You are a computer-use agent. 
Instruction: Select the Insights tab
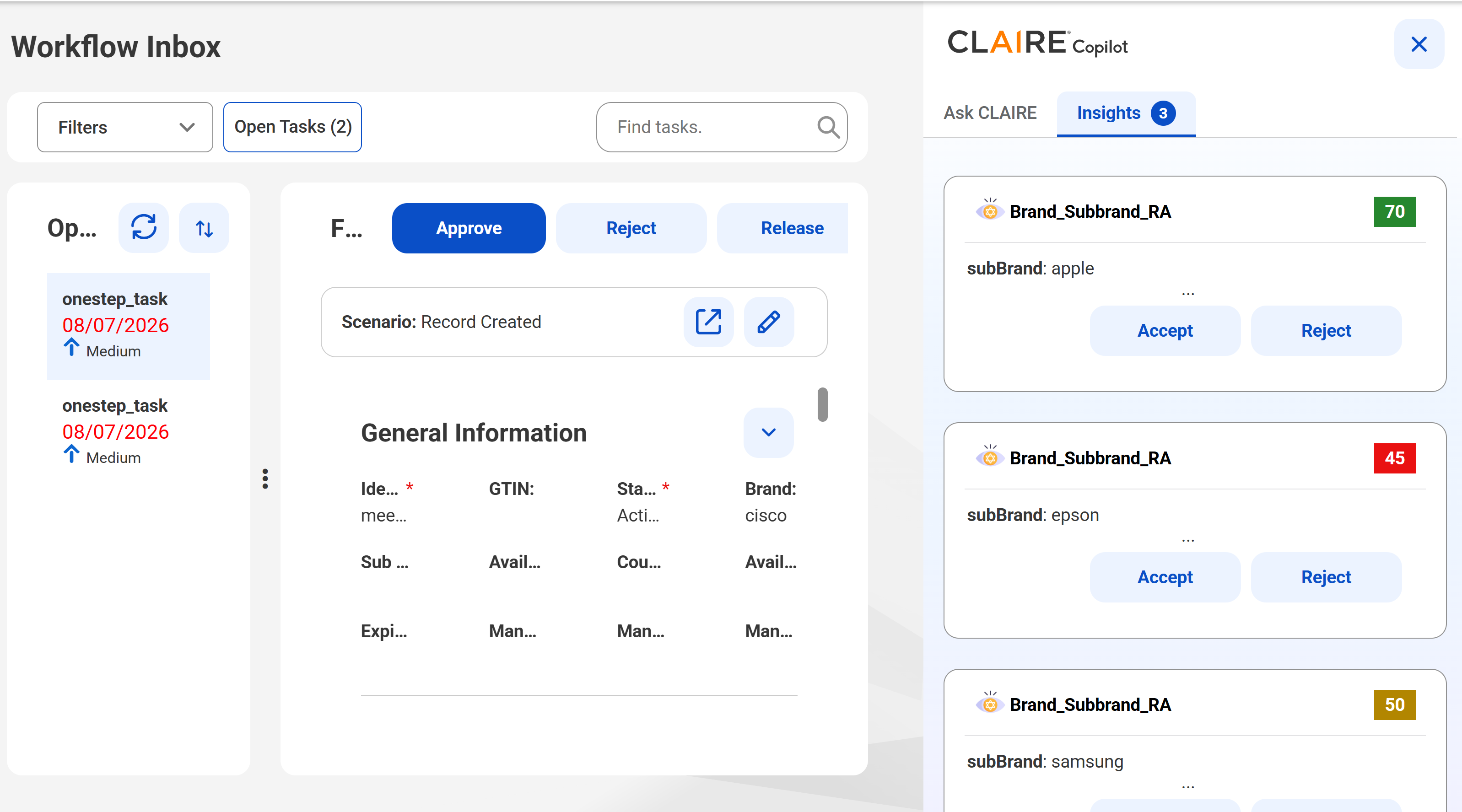click(x=1126, y=113)
